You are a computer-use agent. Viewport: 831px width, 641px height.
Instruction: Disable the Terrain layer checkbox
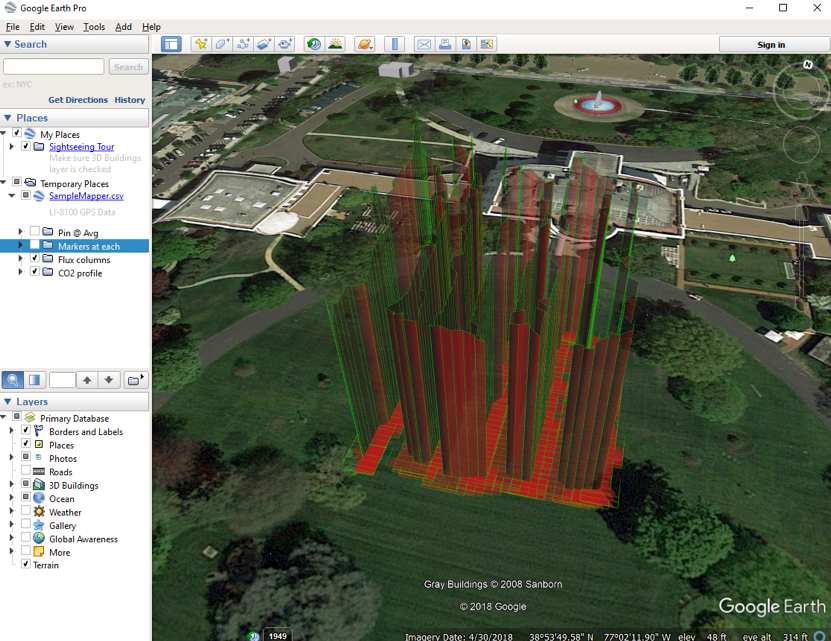(x=26, y=565)
